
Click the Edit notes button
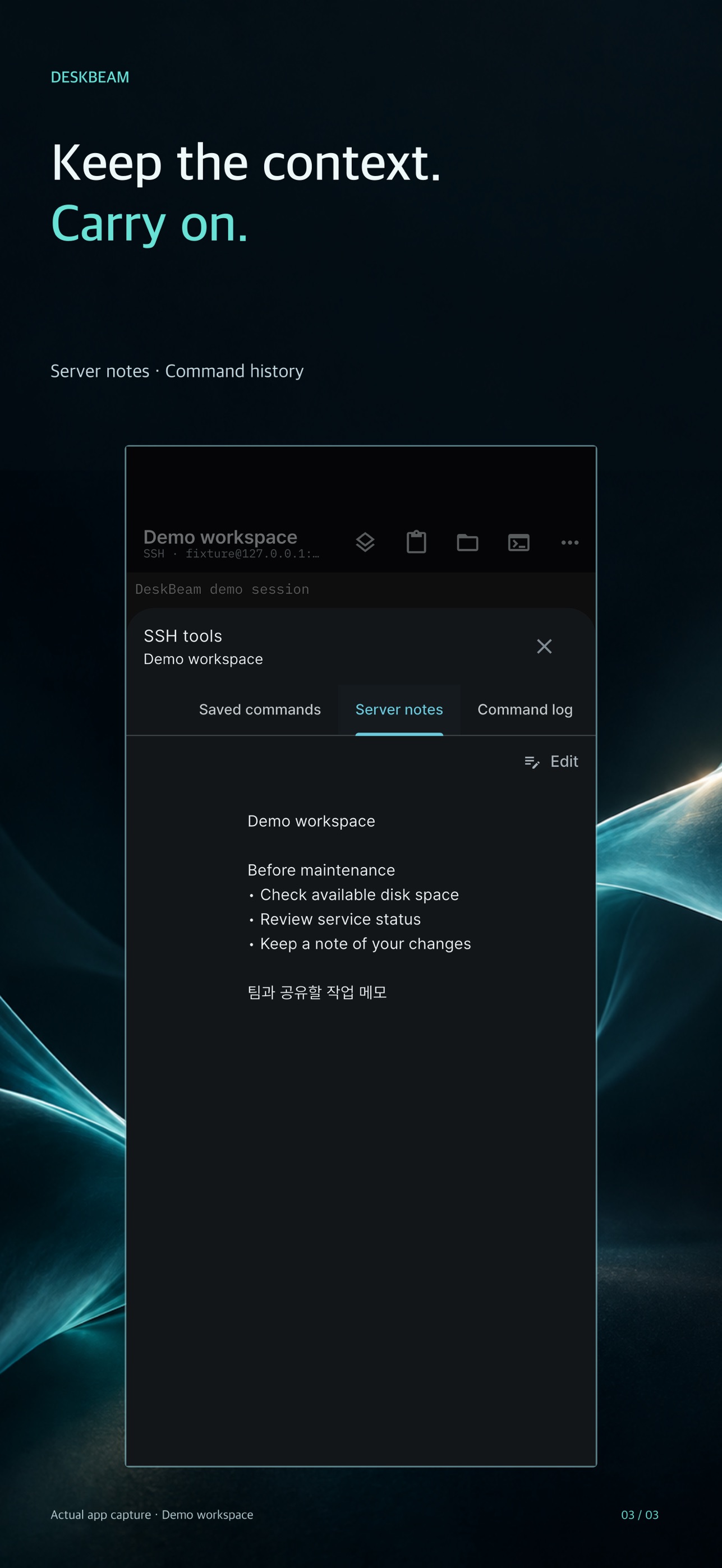(551, 762)
